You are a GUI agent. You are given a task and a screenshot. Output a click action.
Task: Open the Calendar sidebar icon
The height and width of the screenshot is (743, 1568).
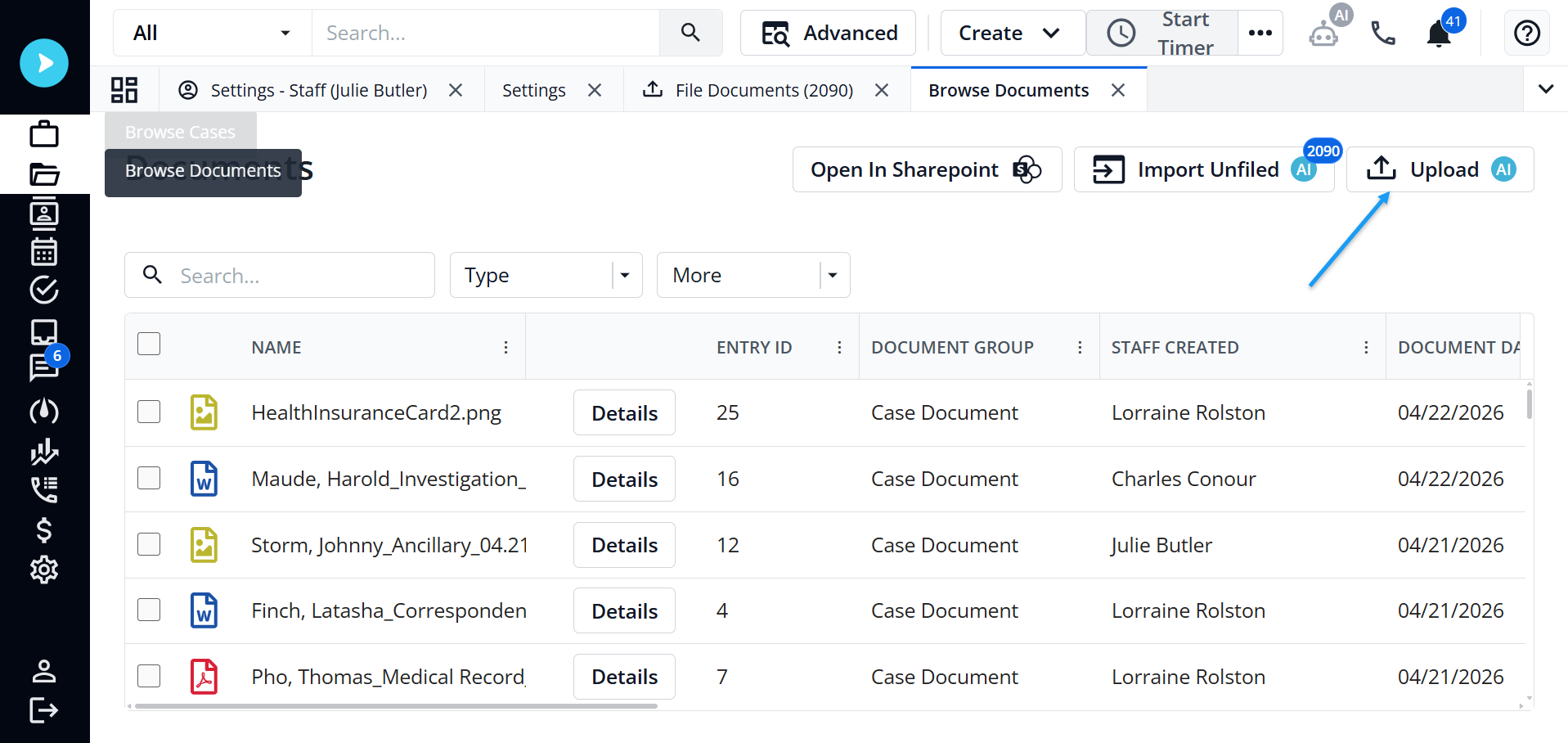(44, 252)
